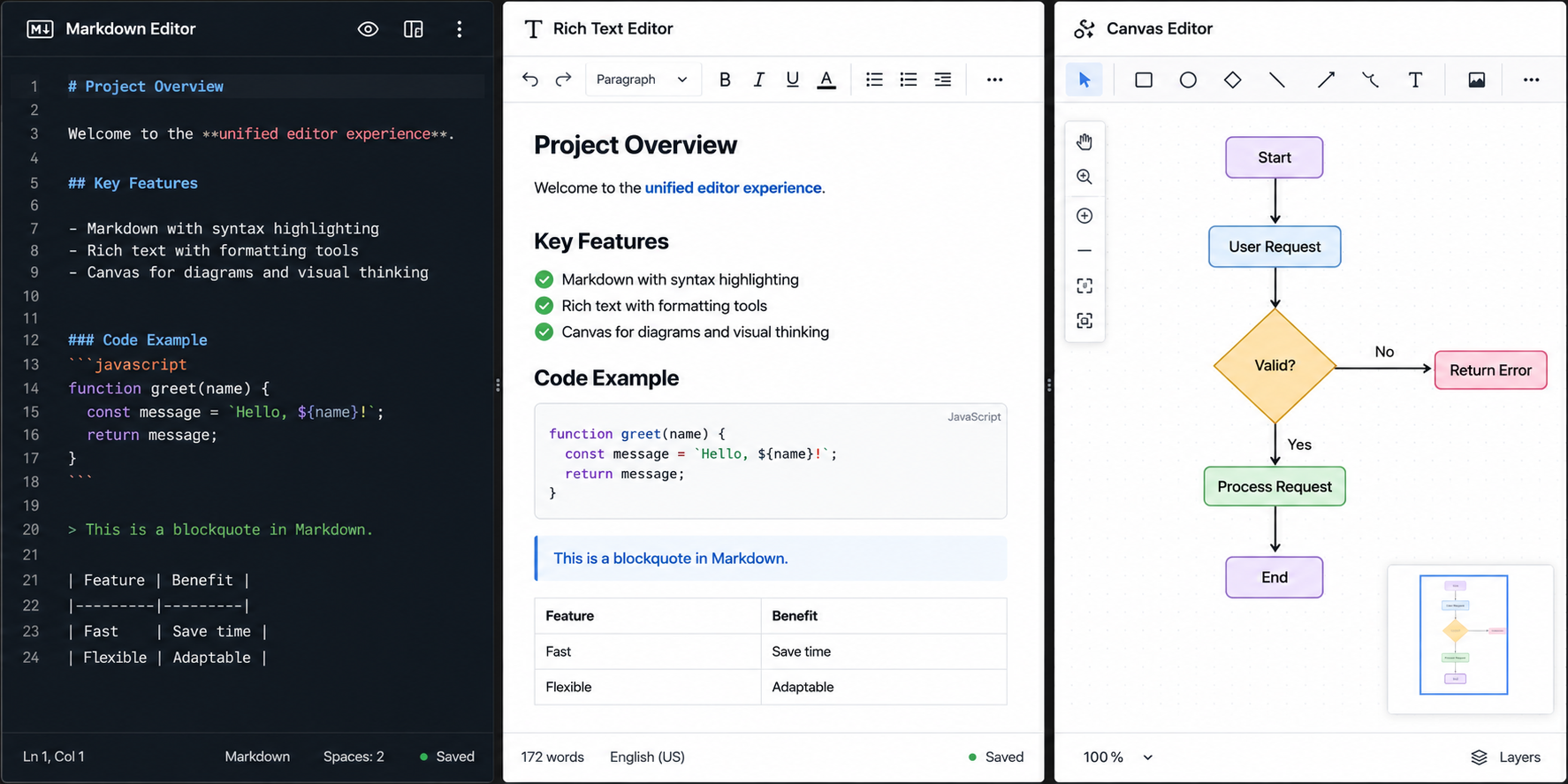
Task: Click Ln 1, Col 1 cursor position
Action: [x=54, y=757]
